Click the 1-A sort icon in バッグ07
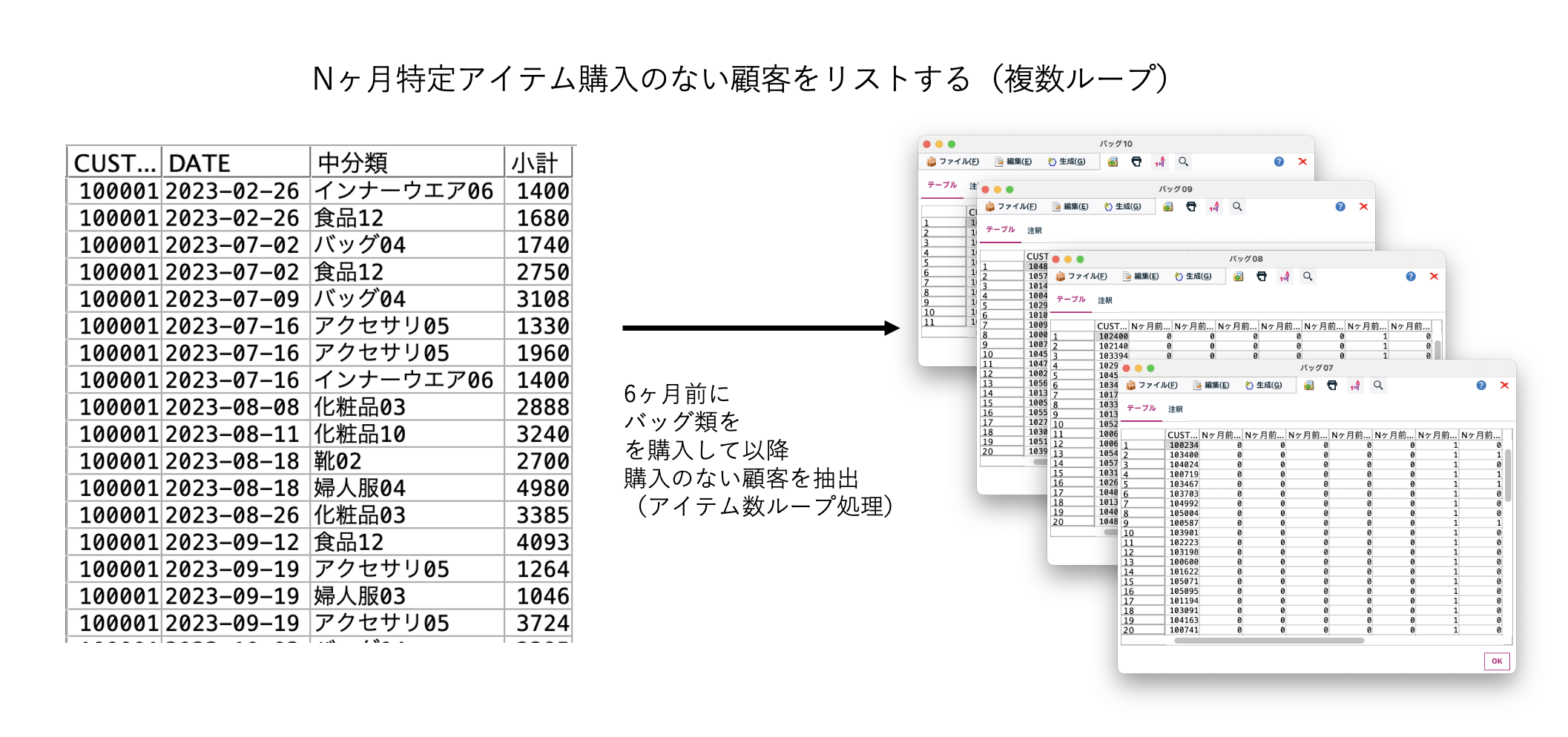The width and height of the screenshot is (1568, 737). click(x=1355, y=386)
